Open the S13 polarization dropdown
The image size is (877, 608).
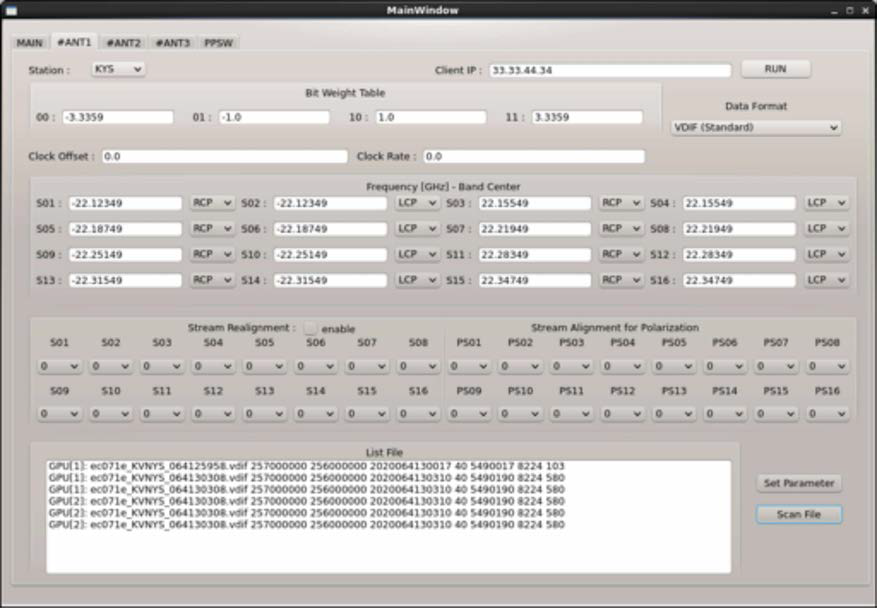[x=212, y=280]
